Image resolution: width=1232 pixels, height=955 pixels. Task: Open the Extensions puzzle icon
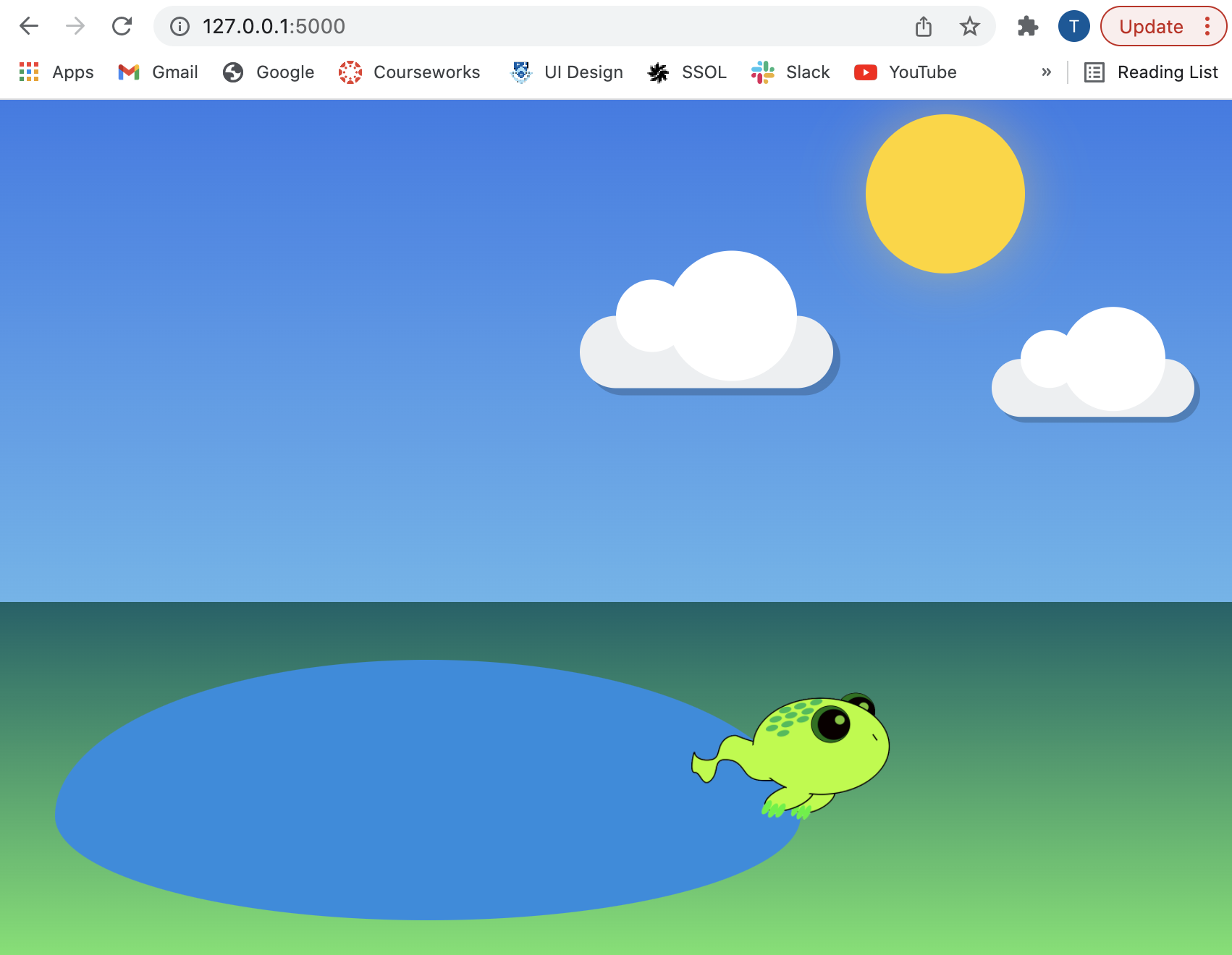coord(1027,27)
